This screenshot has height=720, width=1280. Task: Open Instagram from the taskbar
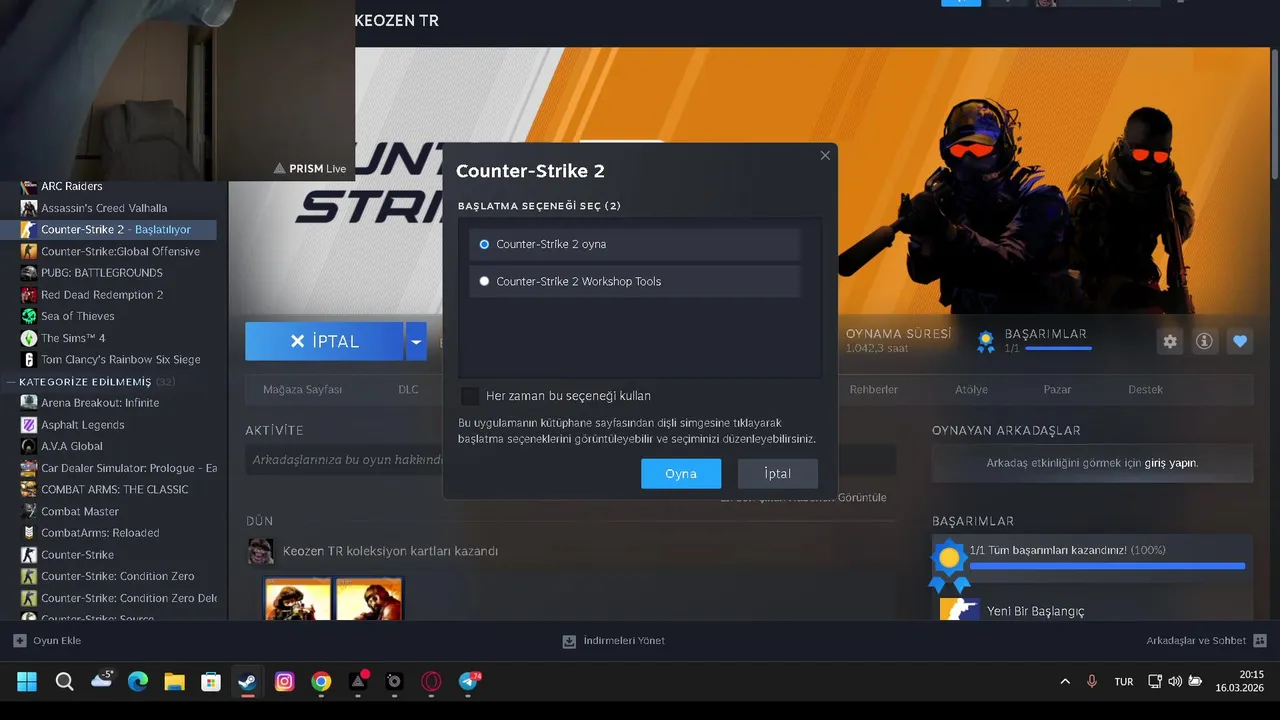pyautogui.click(x=284, y=682)
